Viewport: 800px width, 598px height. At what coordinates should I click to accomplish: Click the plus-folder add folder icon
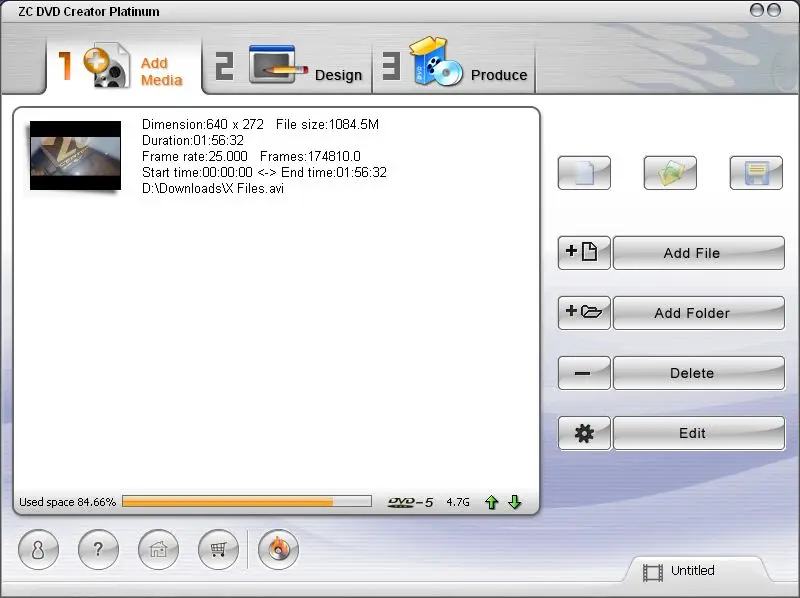click(x=584, y=313)
